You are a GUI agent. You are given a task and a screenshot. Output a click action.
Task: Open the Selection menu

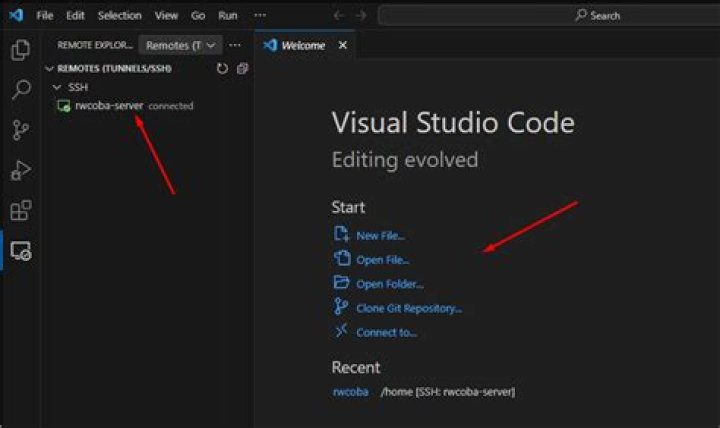119,15
